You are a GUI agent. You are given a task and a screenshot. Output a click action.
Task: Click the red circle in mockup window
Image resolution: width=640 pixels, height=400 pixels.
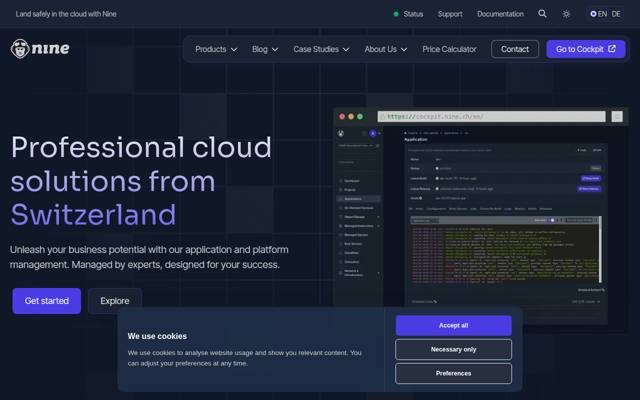(342, 117)
